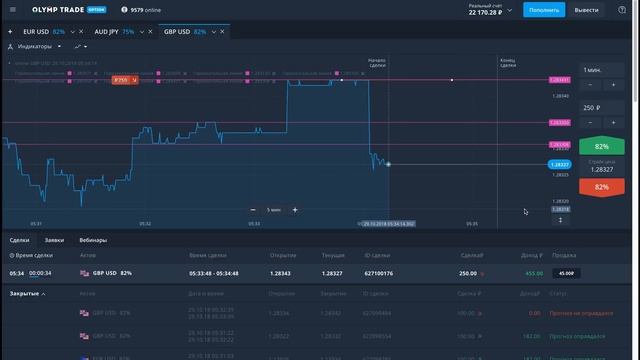Click the blue current price label 1.28327

point(559,164)
